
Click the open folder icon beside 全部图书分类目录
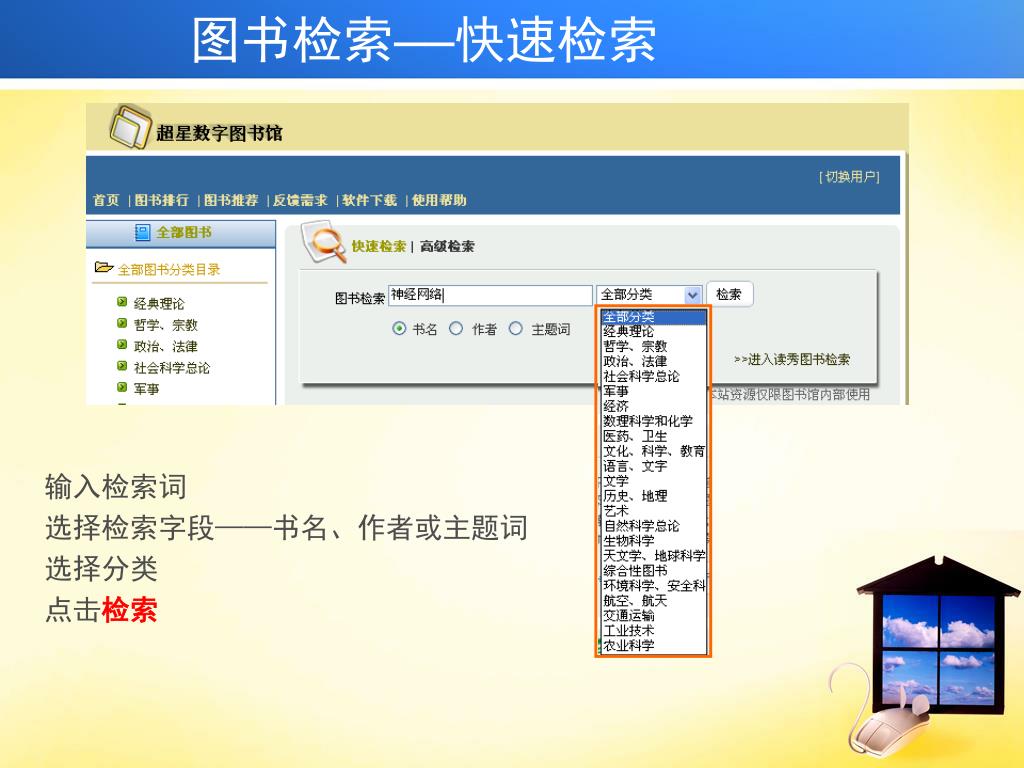pyautogui.click(x=104, y=267)
